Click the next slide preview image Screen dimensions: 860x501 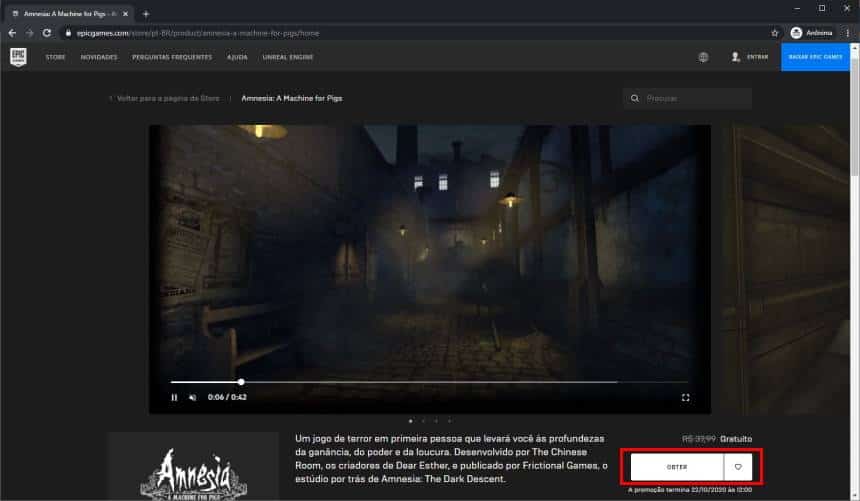pyautogui.click(x=785, y=269)
